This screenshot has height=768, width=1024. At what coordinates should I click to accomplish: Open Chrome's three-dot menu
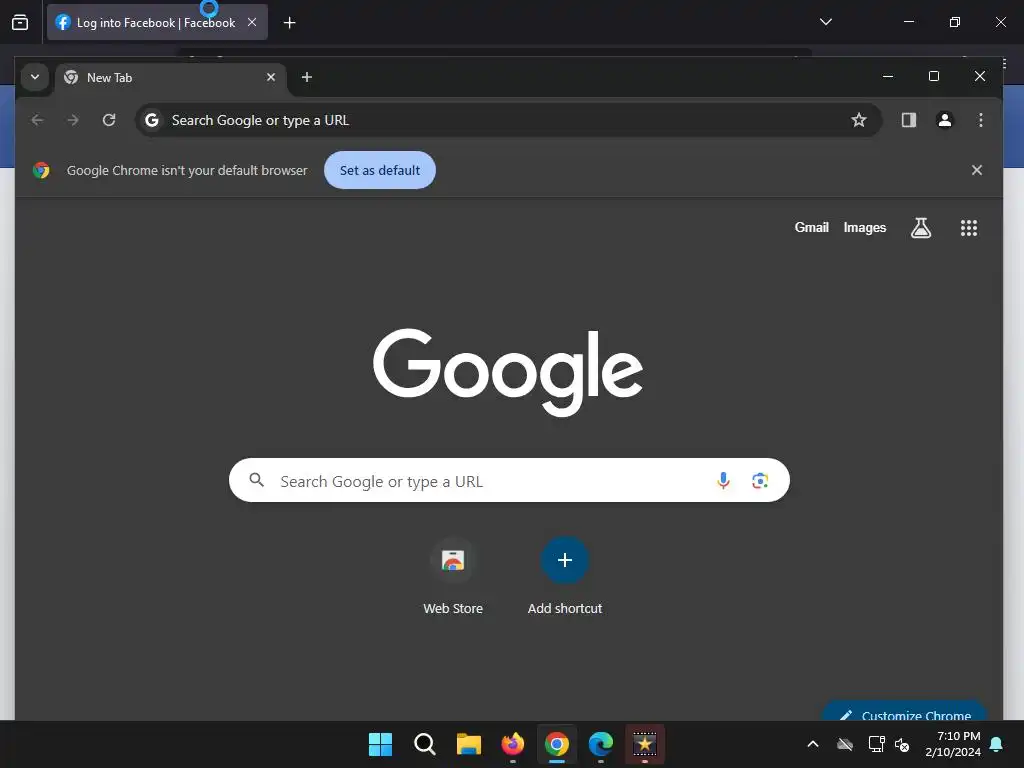(980, 120)
